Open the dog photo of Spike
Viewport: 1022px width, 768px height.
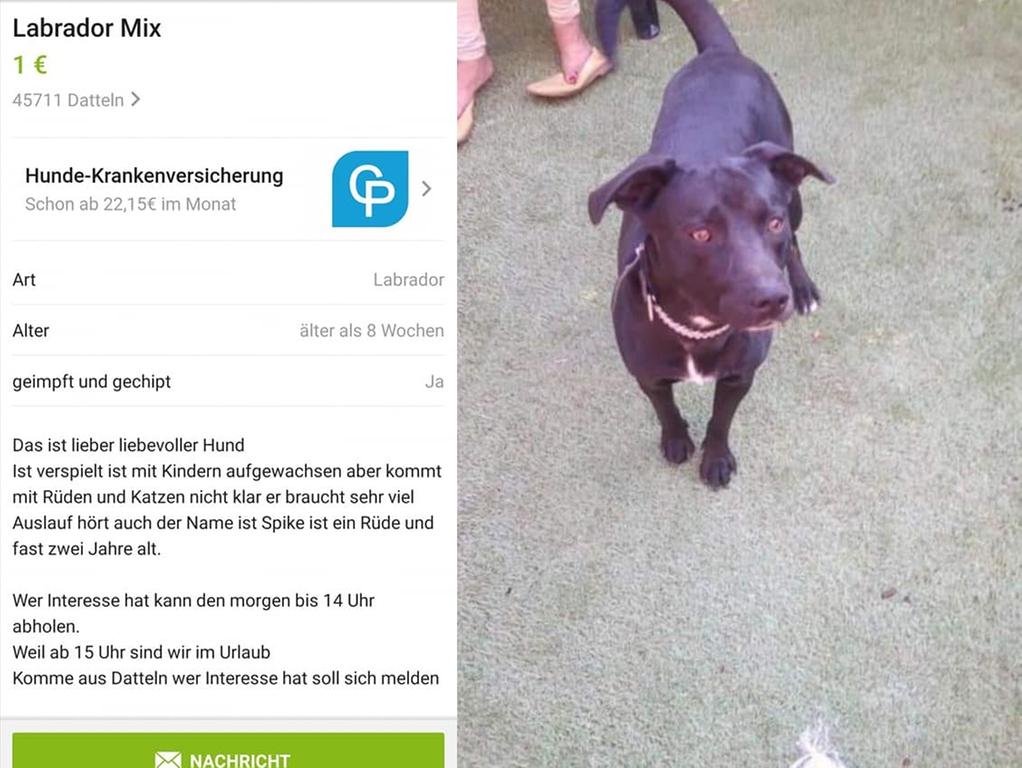pos(740,384)
